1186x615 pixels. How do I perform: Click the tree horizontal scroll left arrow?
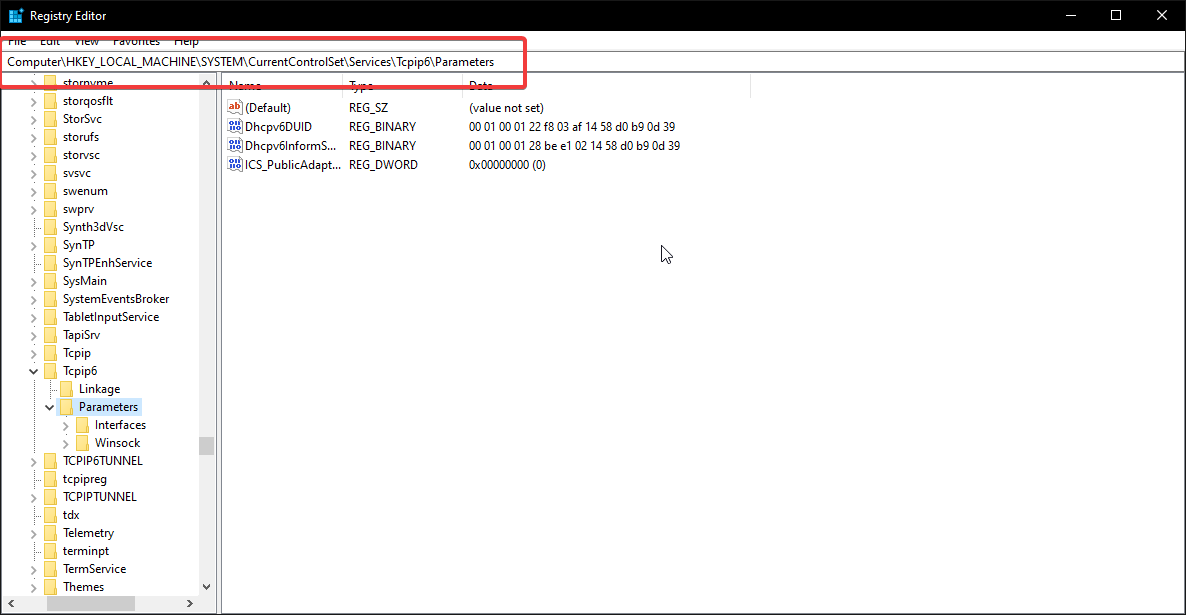11,604
